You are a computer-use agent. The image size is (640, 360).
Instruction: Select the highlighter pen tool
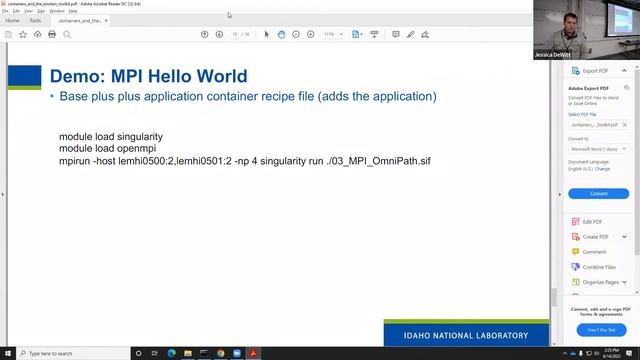tap(410, 35)
